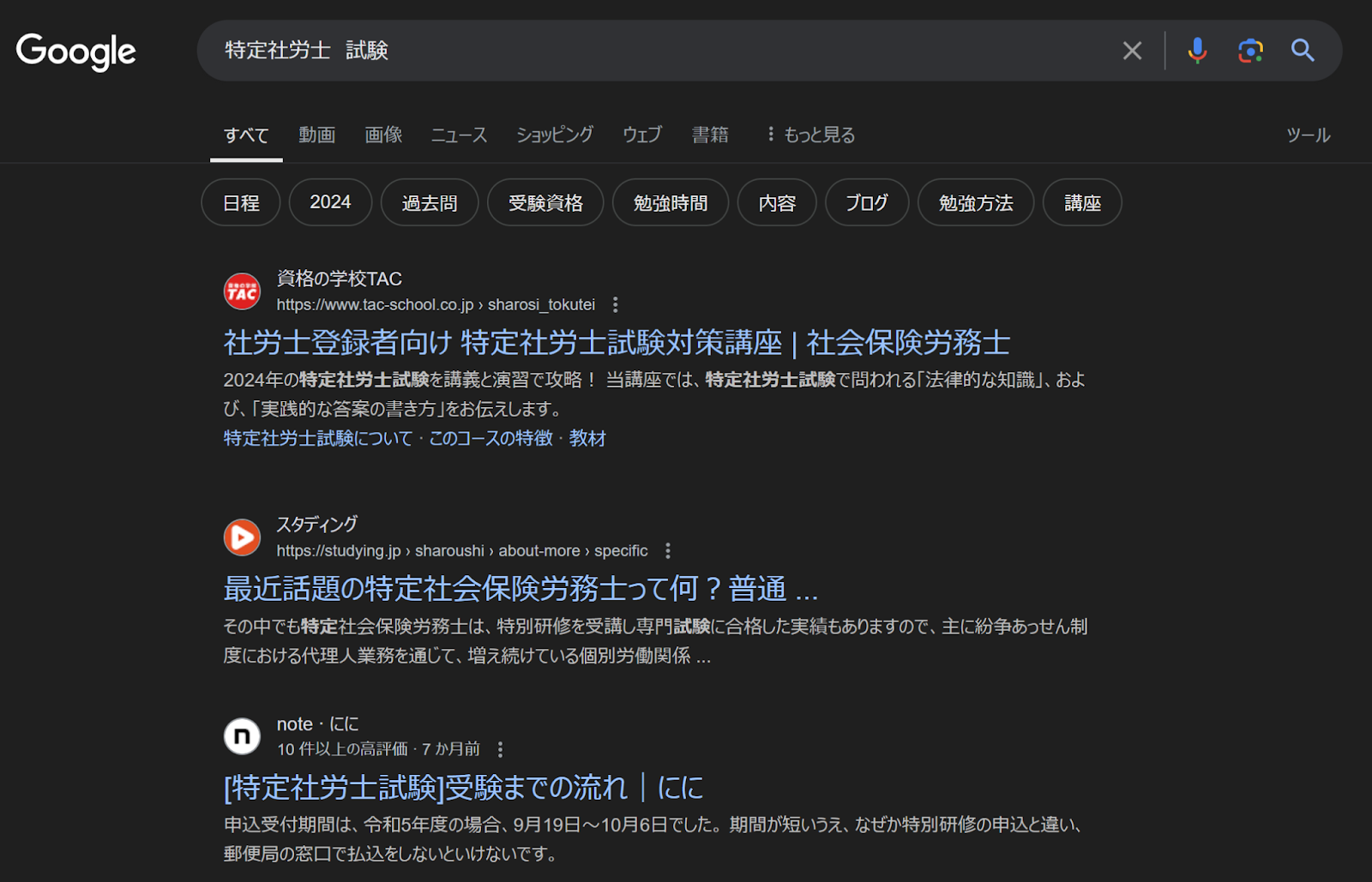Apply the ブログ filter chip
Image resolution: width=1372 pixels, height=882 pixels.
pyautogui.click(x=867, y=202)
